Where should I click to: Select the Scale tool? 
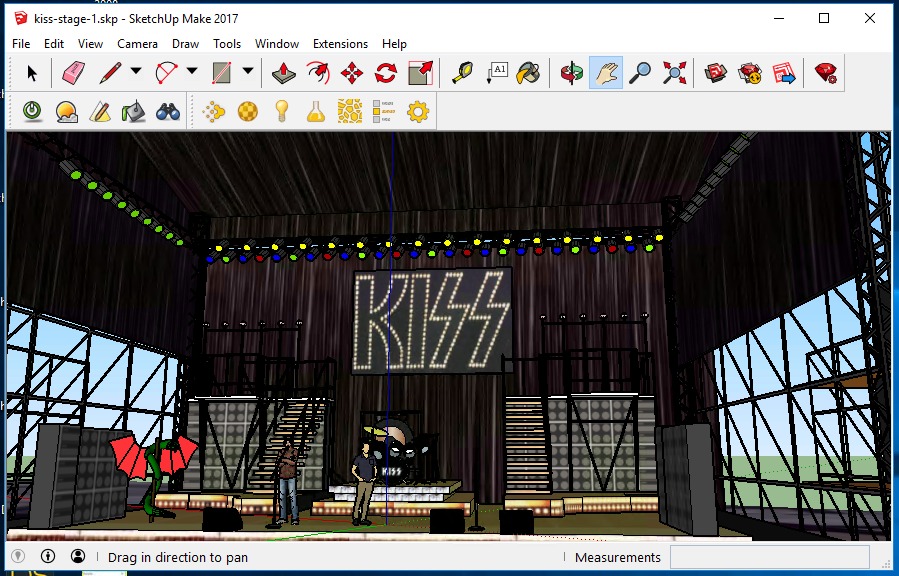coord(420,73)
